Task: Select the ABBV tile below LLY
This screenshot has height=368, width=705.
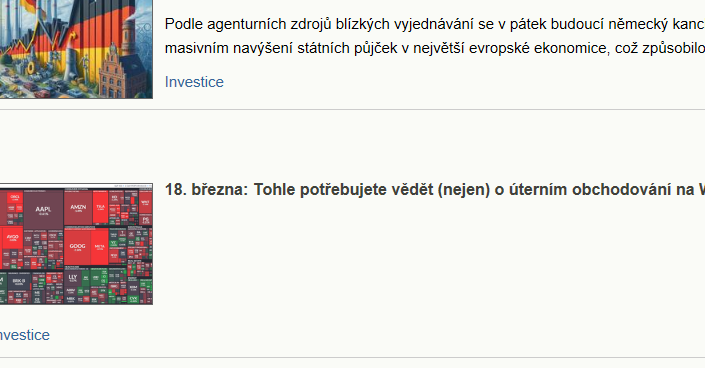Action: tap(71, 291)
